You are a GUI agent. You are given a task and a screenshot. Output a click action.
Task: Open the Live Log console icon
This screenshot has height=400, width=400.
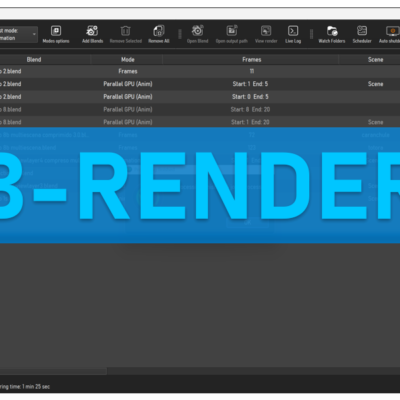click(293, 31)
